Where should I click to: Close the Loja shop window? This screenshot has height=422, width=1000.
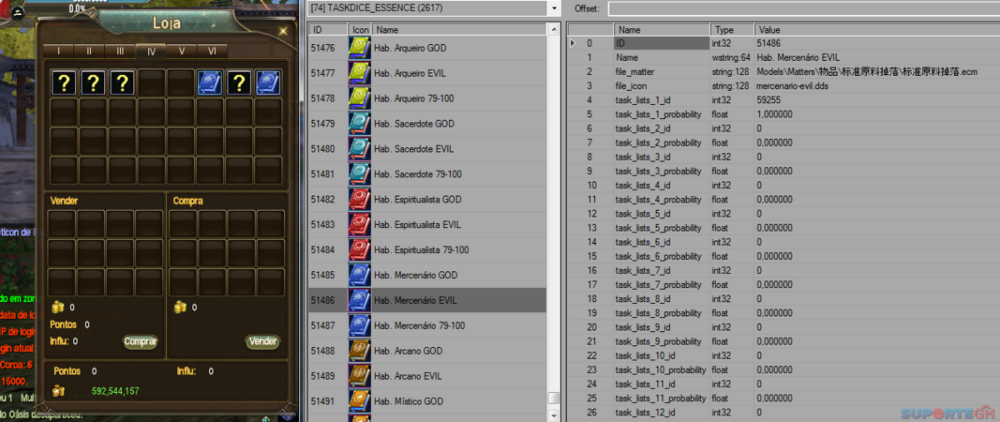pos(283,31)
